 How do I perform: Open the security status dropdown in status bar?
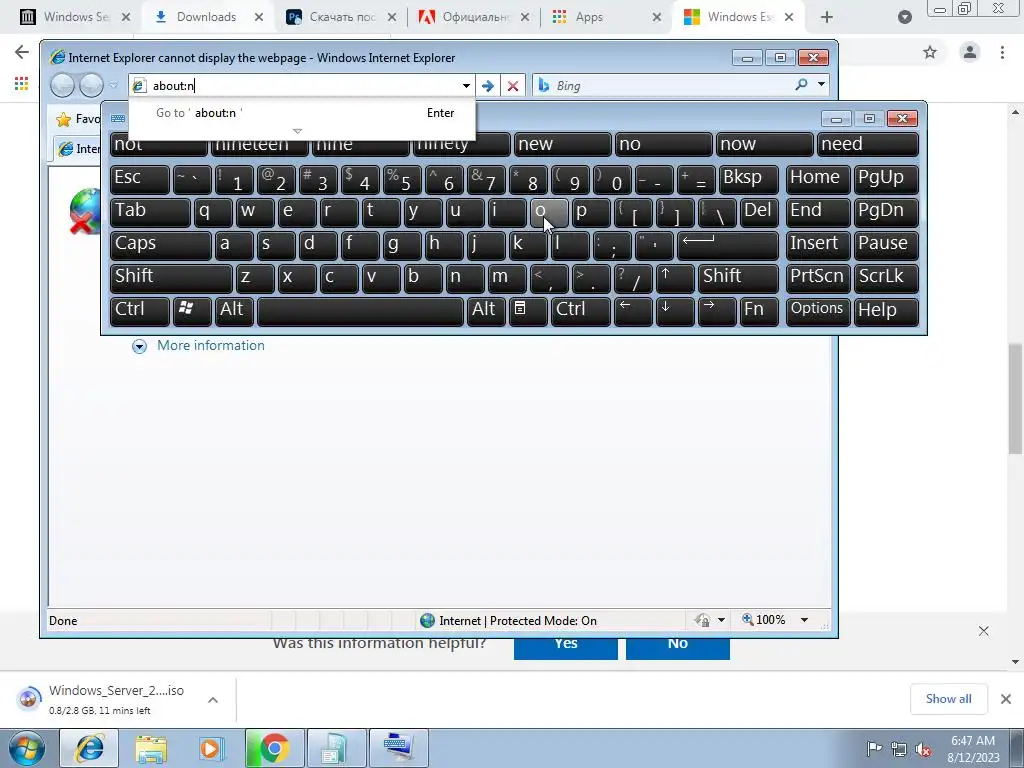click(x=721, y=620)
